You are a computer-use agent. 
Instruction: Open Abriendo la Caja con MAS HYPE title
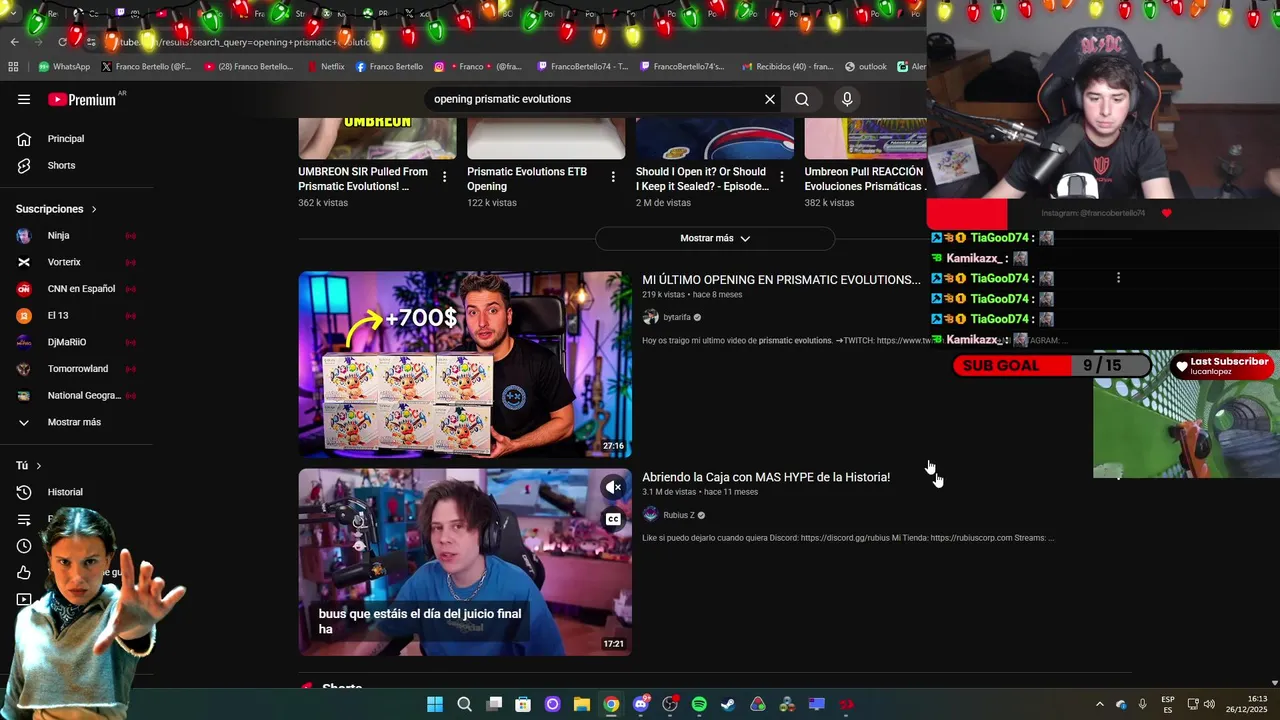[766, 477]
